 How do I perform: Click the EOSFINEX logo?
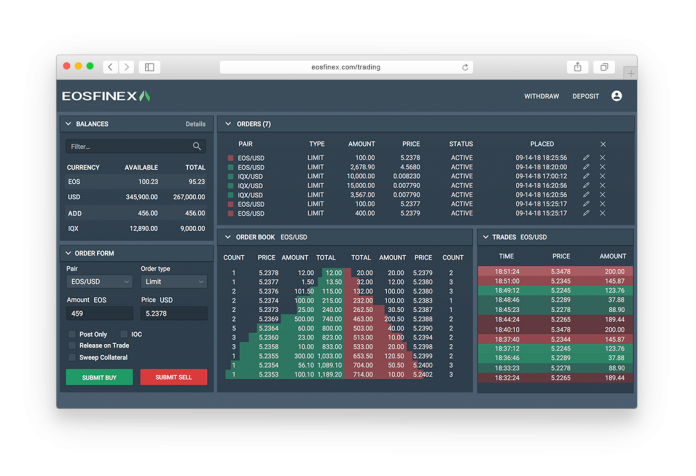pos(106,96)
